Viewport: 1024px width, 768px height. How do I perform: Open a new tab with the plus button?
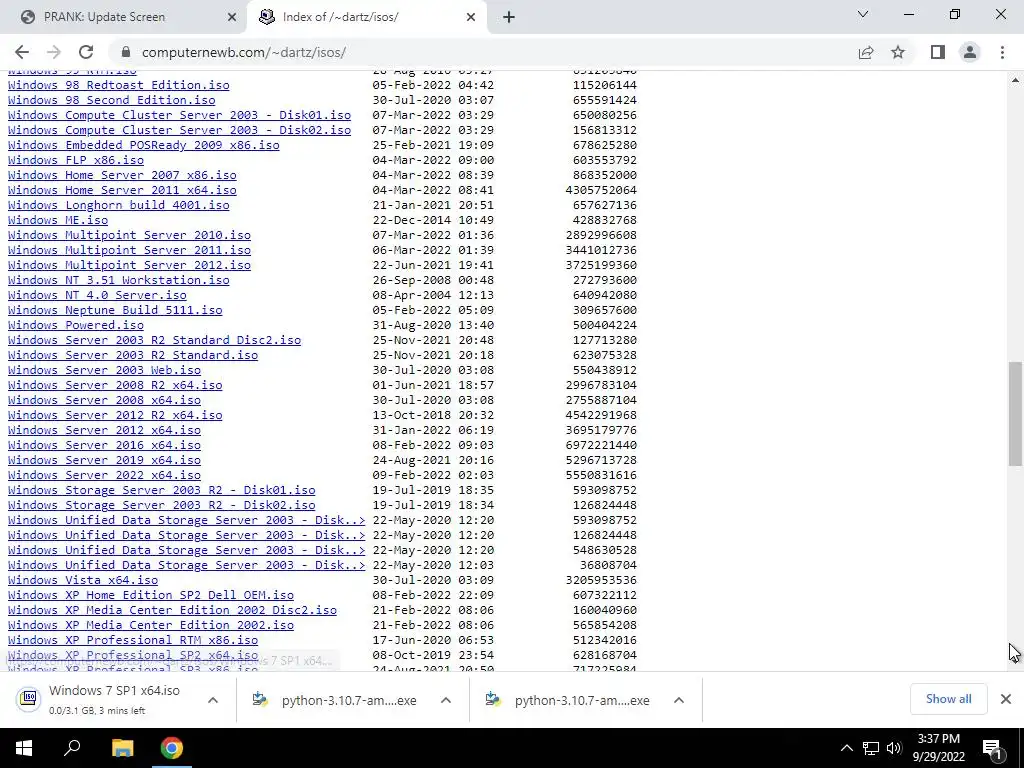[509, 17]
